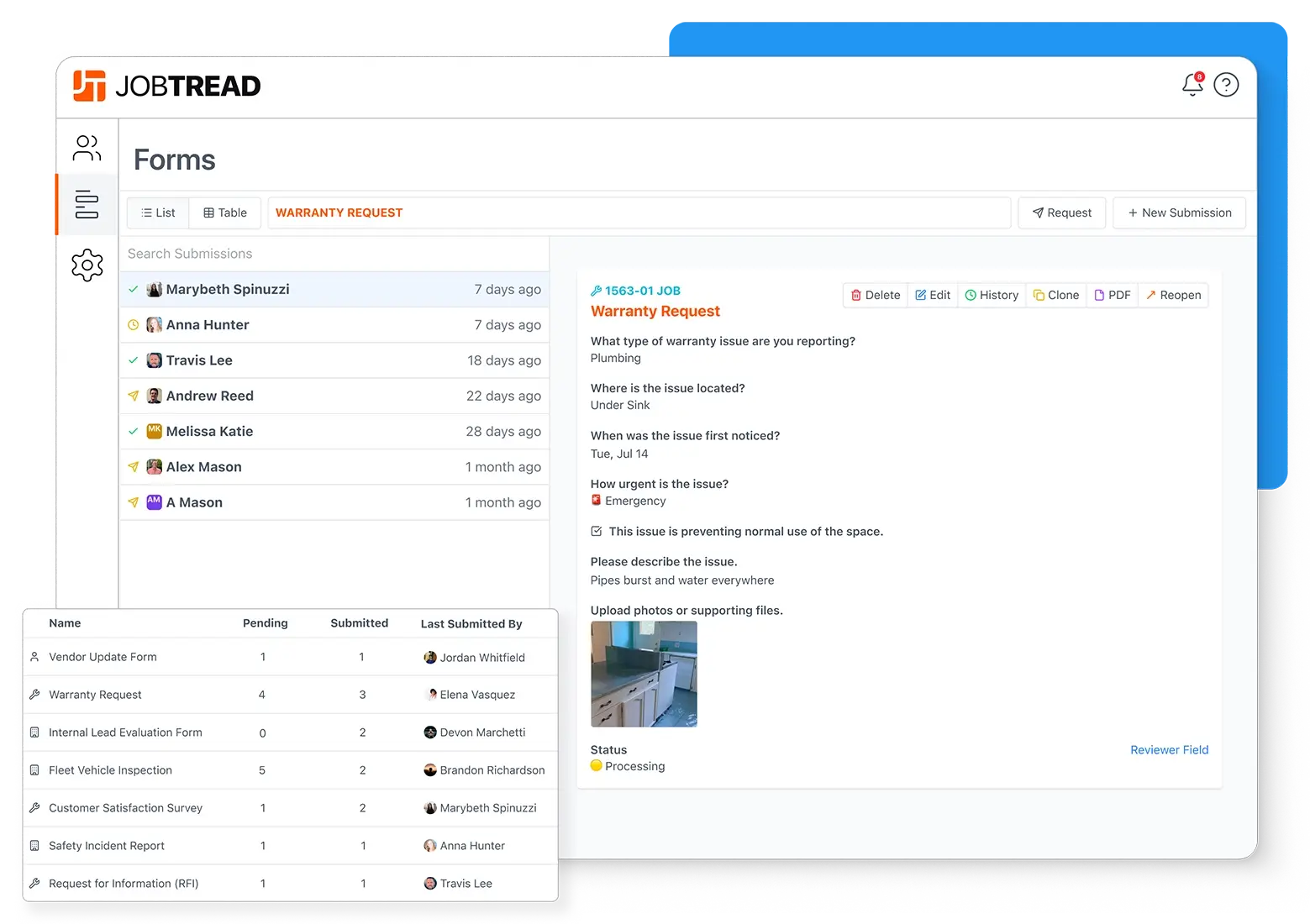Reopen the warranty request
This screenshot has width=1310, height=924.
1174,295
